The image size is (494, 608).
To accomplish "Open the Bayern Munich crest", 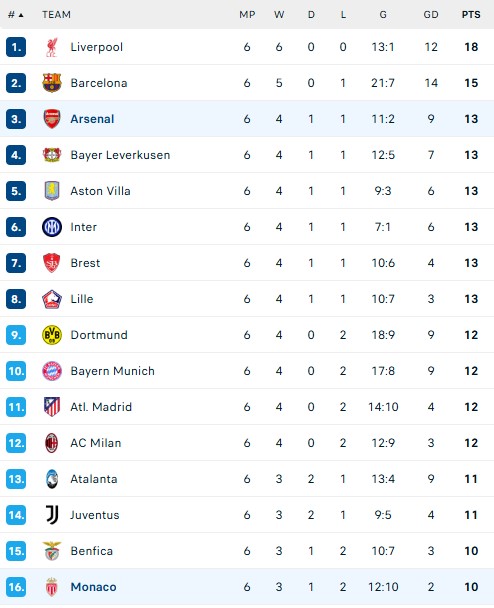I will pyautogui.click(x=52, y=371).
